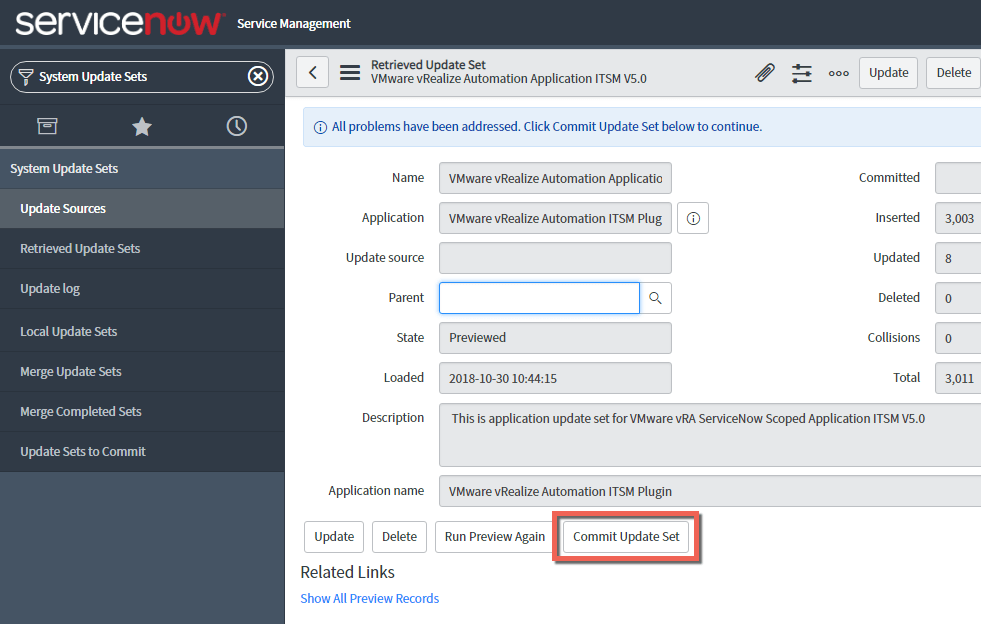Click the paperclip attachments icon
Screen dimensions: 981x624
(765, 72)
